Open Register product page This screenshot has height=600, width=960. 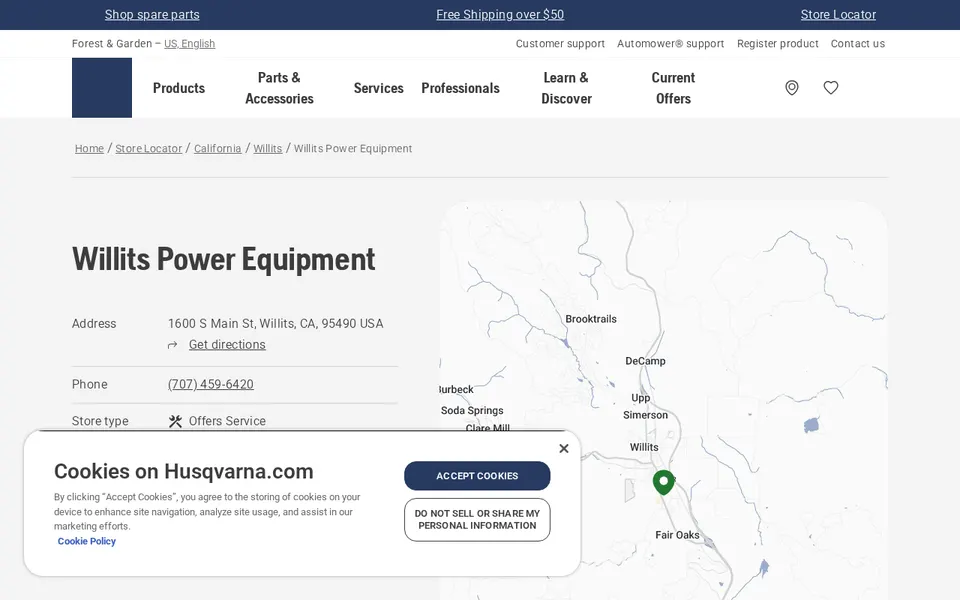[x=778, y=43]
